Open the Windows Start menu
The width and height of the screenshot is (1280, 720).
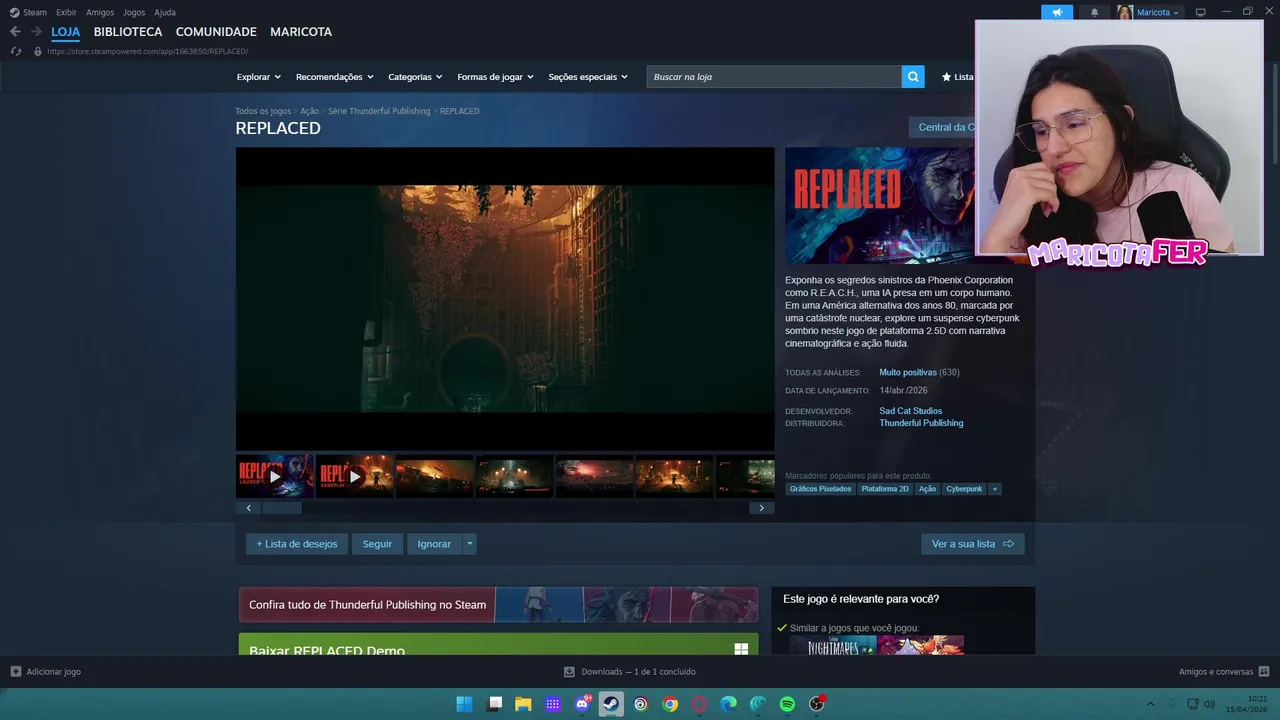tap(464, 704)
